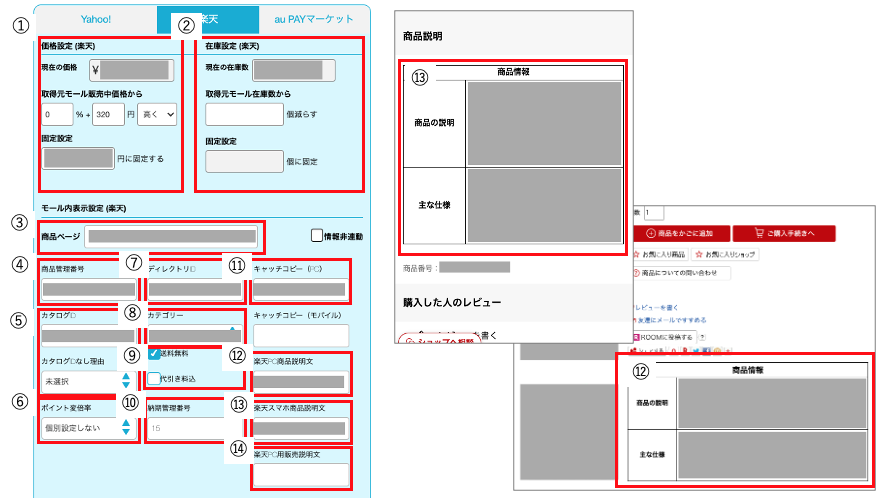
Task: Open the レビューを書く link
Action: [657, 308]
